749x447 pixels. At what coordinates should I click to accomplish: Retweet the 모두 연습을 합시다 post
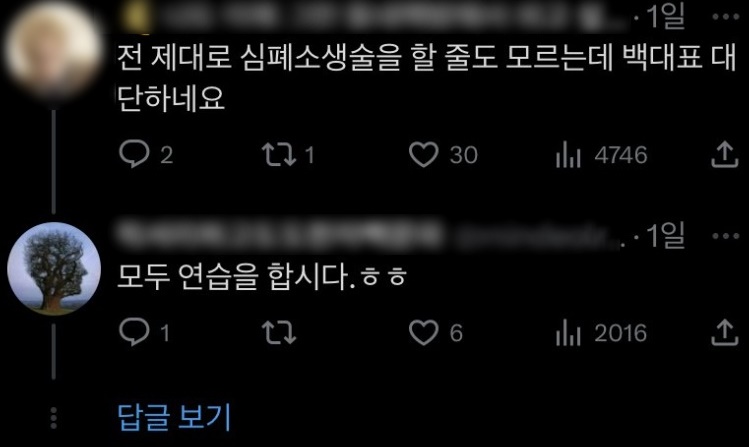(279, 332)
